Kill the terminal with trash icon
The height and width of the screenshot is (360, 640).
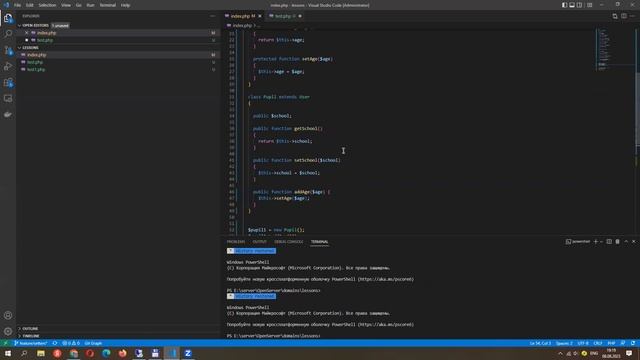point(618,242)
